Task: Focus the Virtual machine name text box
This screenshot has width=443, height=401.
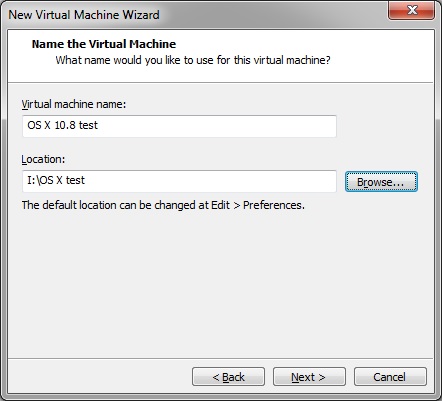Action: pos(179,126)
